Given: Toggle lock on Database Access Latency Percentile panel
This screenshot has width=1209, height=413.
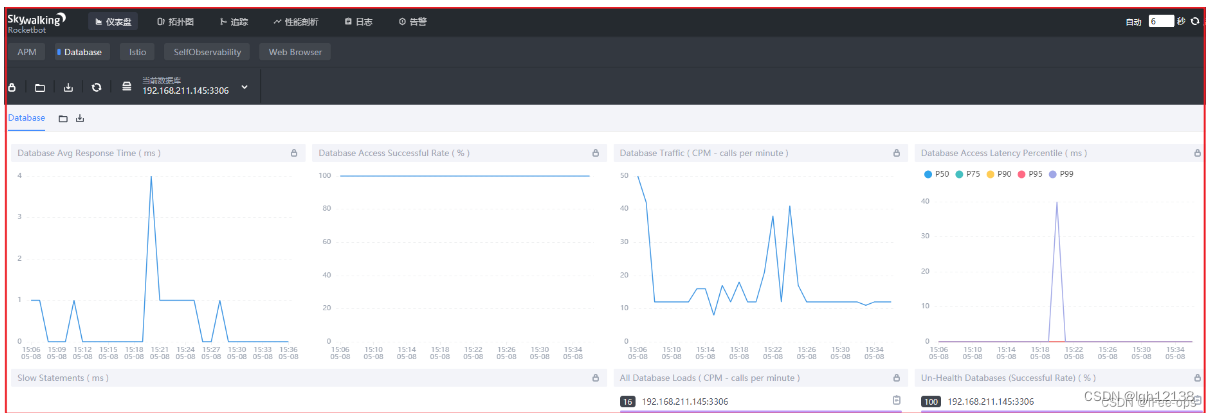Looking at the screenshot, I should coord(1198,153).
